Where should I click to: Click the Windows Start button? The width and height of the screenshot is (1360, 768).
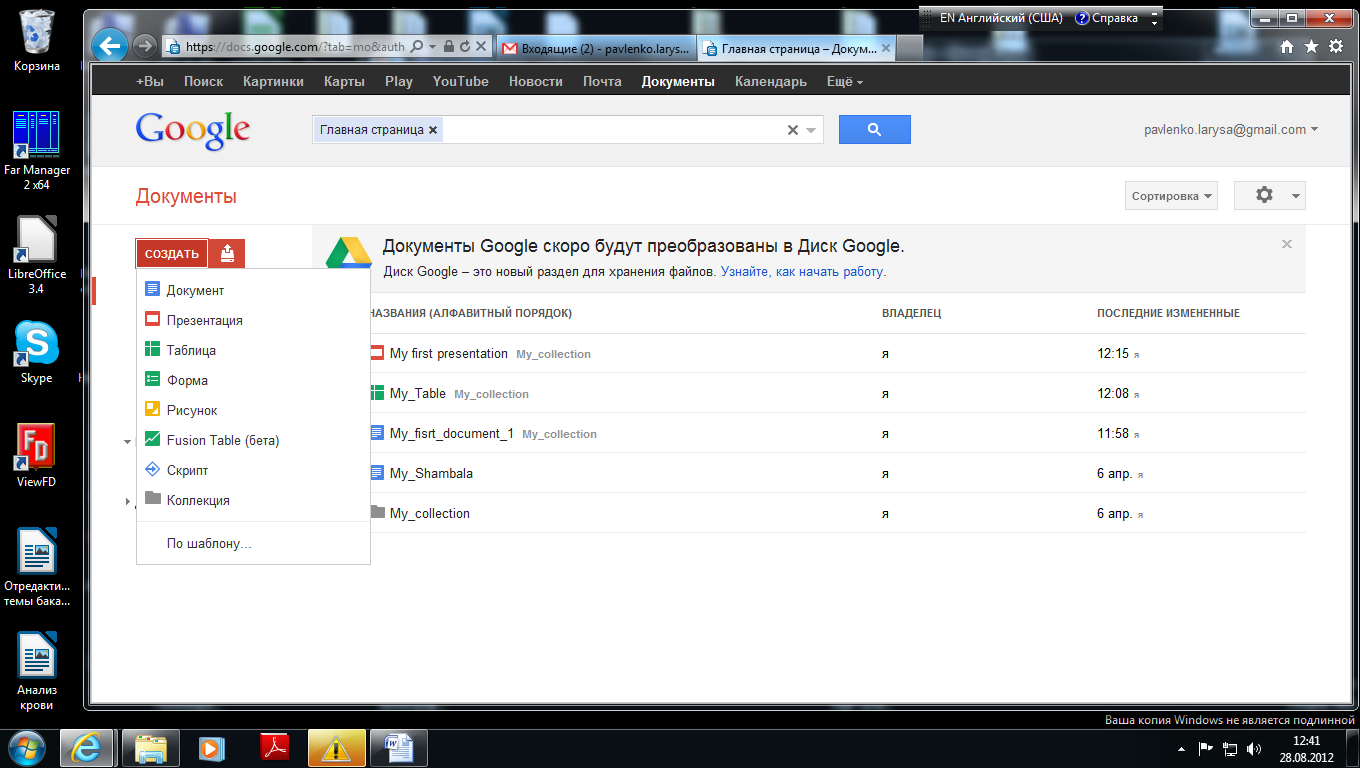[26, 746]
